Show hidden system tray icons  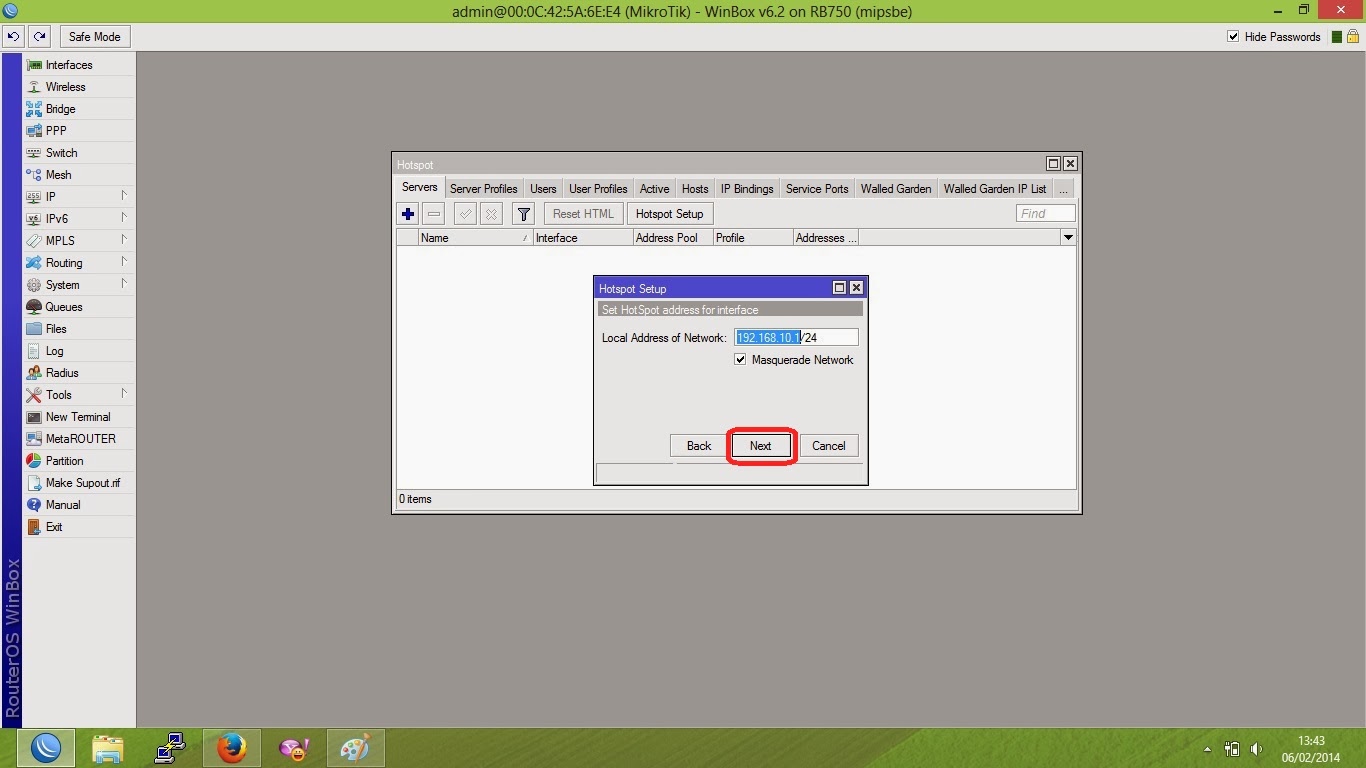pyautogui.click(x=1207, y=749)
